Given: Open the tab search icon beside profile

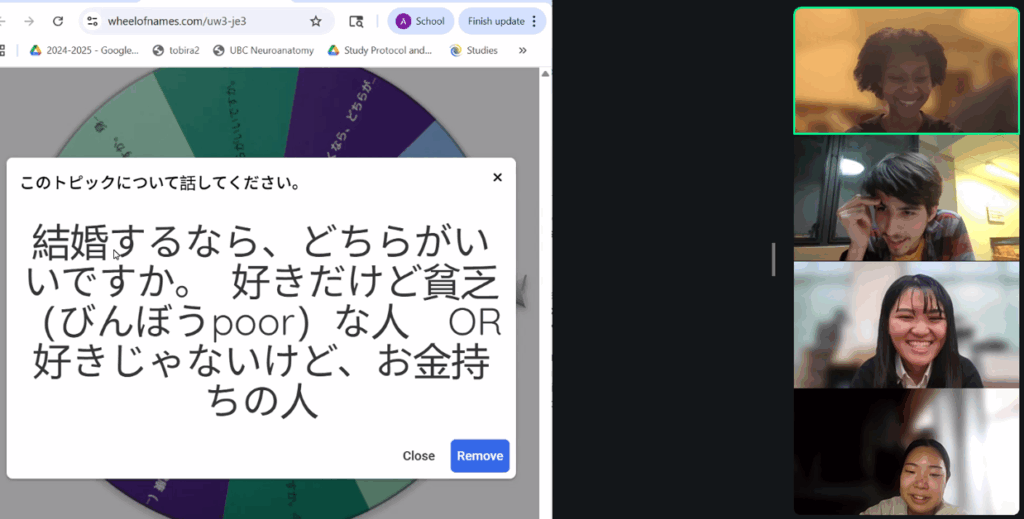Looking at the screenshot, I should tap(356, 21).
